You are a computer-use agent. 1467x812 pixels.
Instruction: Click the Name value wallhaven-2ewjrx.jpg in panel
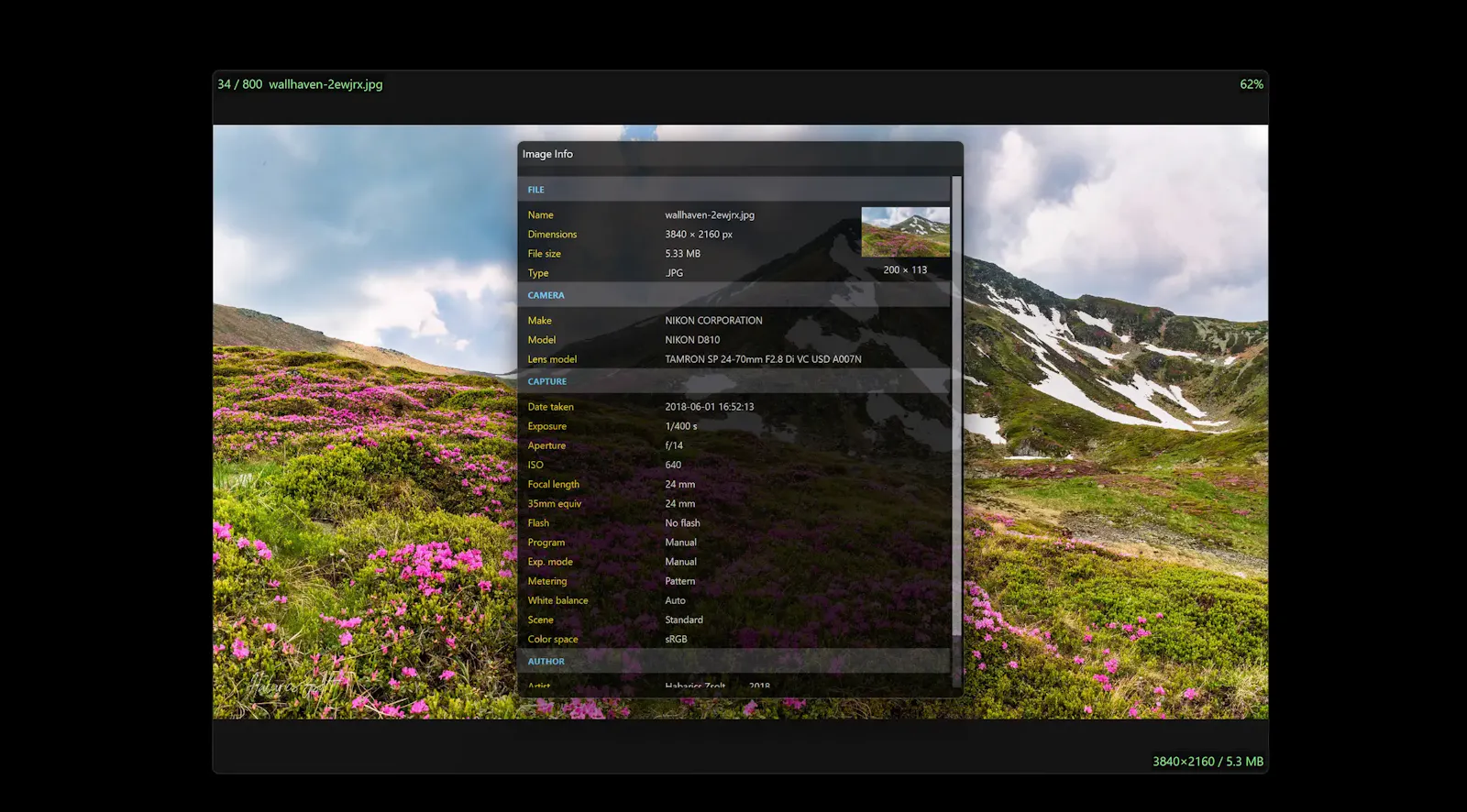[710, 215]
